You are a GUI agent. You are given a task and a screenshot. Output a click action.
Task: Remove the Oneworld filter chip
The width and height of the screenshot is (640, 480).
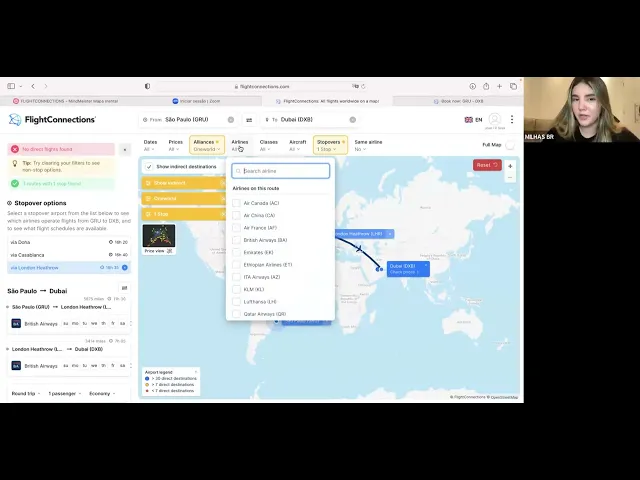(x=223, y=198)
